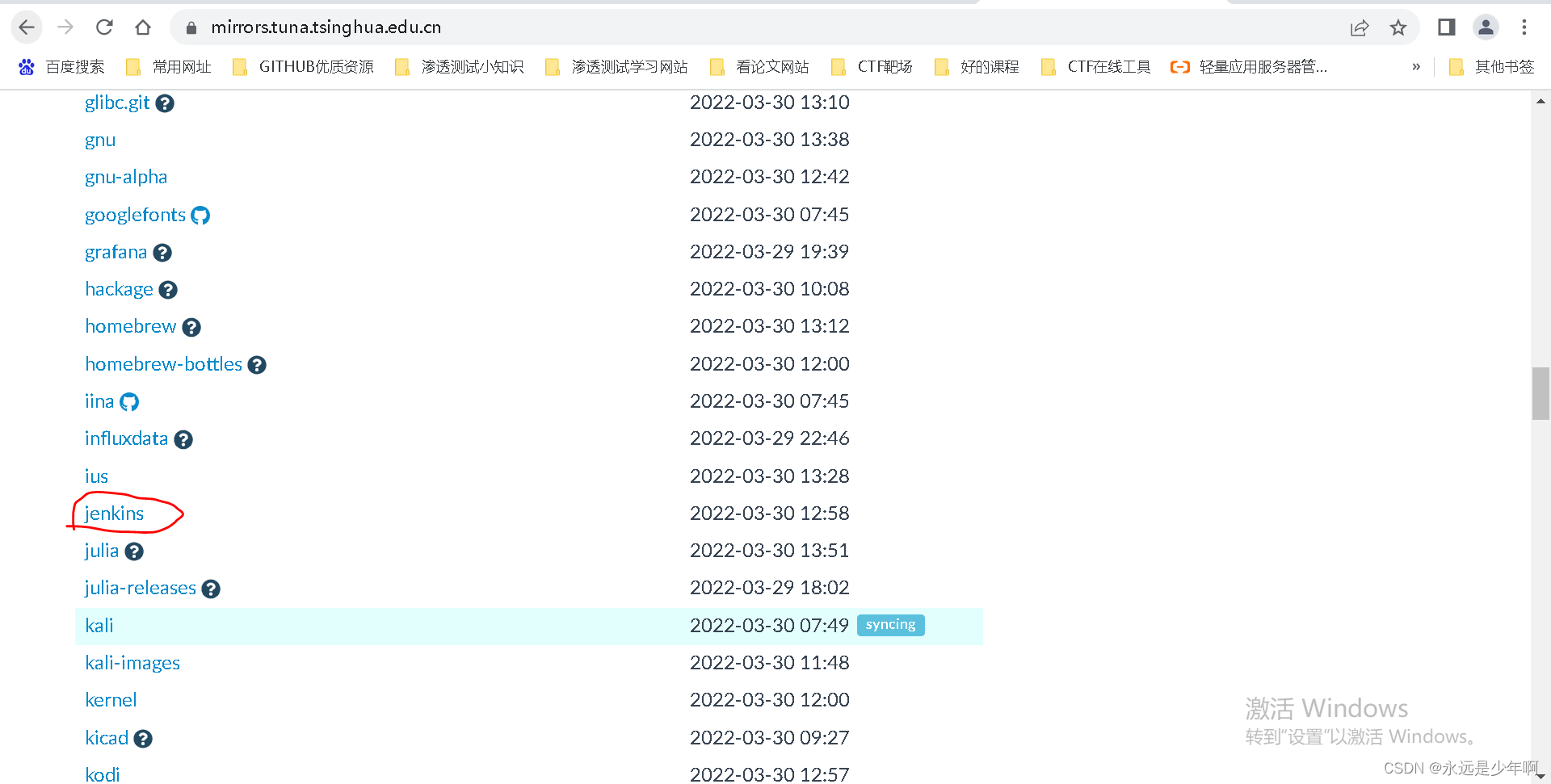Bookmark this page with the star icon
Image resolution: width=1551 pixels, height=784 pixels.
click(1398, 27)
